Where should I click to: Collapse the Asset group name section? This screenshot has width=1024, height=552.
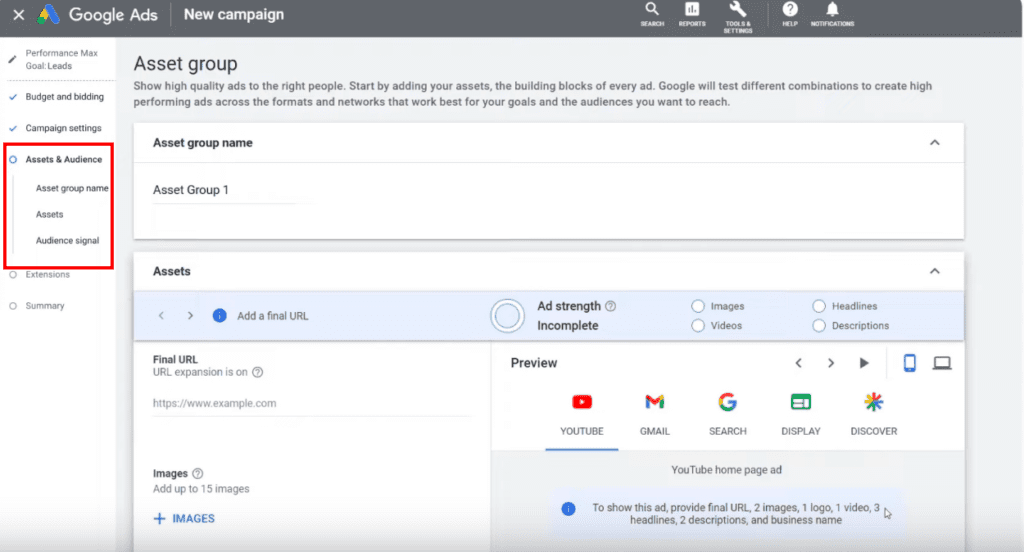pos(935,142)
